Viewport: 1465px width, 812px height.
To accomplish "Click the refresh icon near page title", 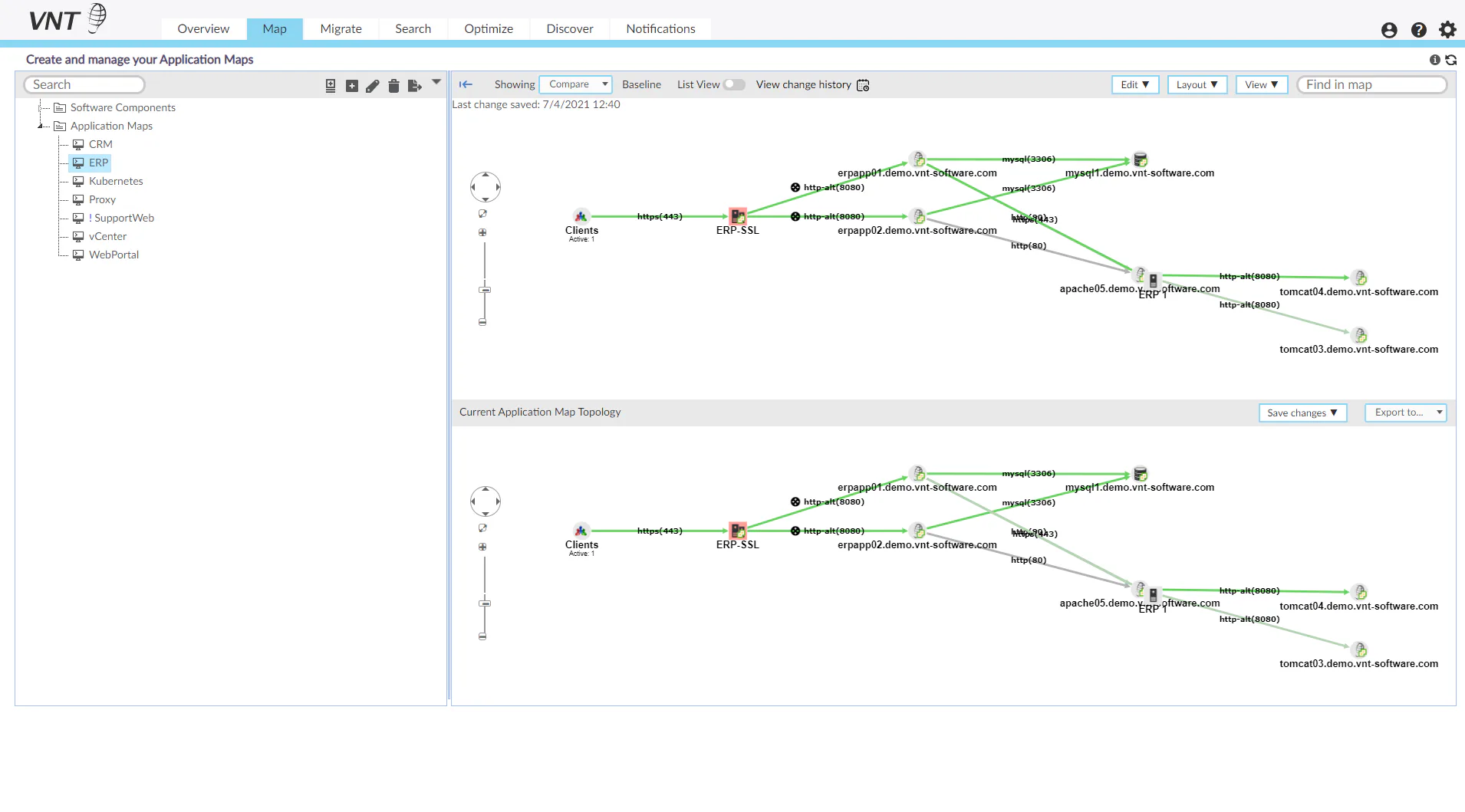I will click(1450, 60).
